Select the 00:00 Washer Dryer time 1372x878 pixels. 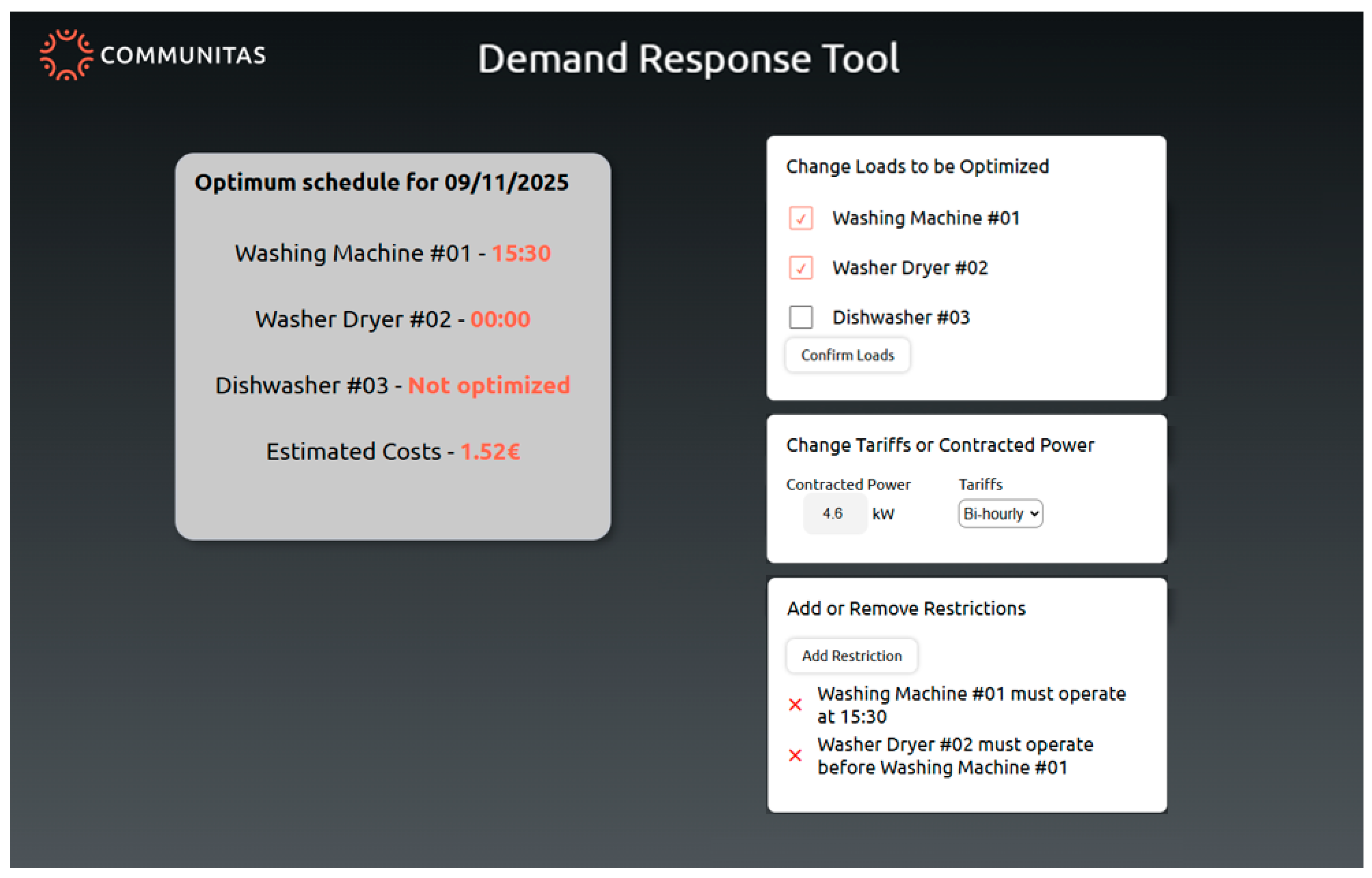[500, 319]
